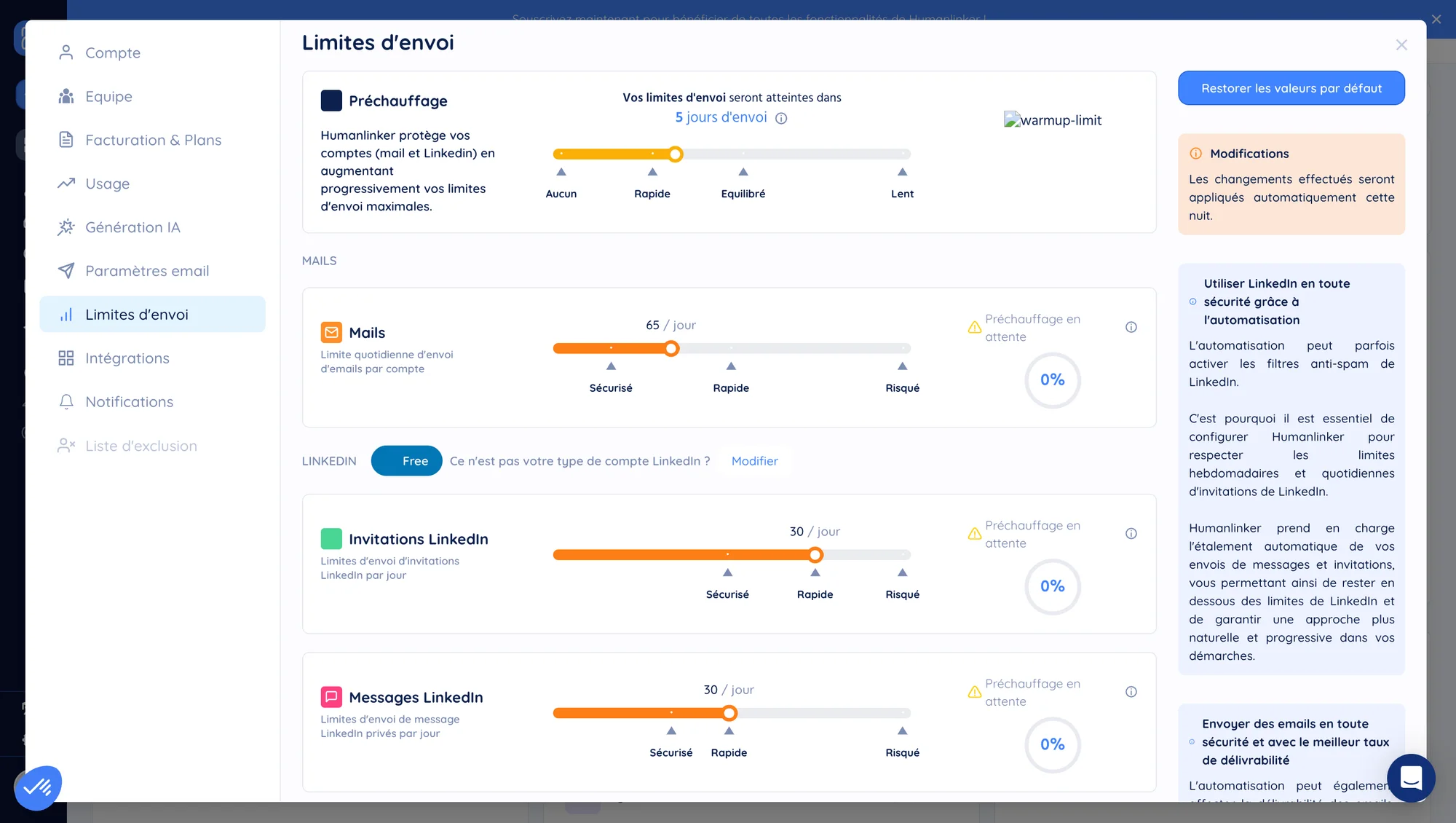Click the Mails envelope icon
This screenshot has height=823, width=1456.
tap(331, 332)
